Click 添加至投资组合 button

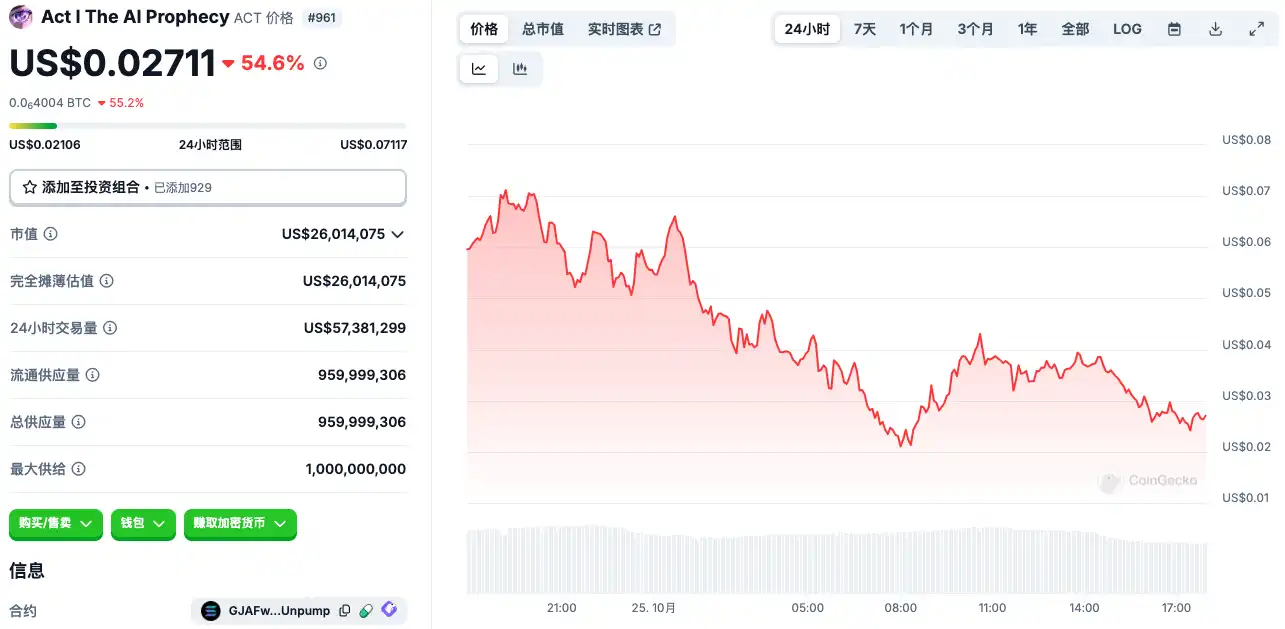point(208,187)
